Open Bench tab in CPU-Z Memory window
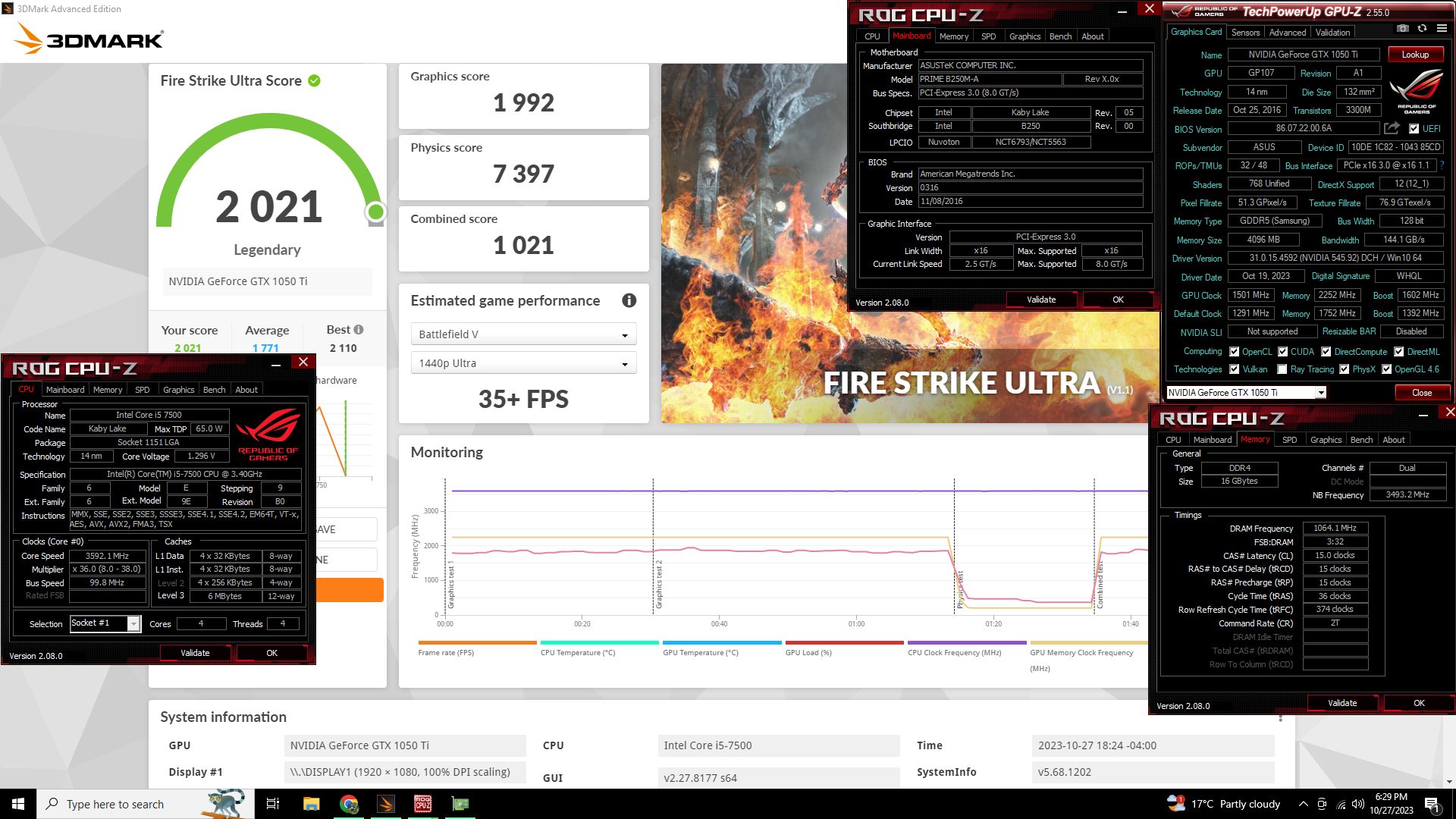This screenshot has width=1456, height=819. click(x=1361, y=440)
